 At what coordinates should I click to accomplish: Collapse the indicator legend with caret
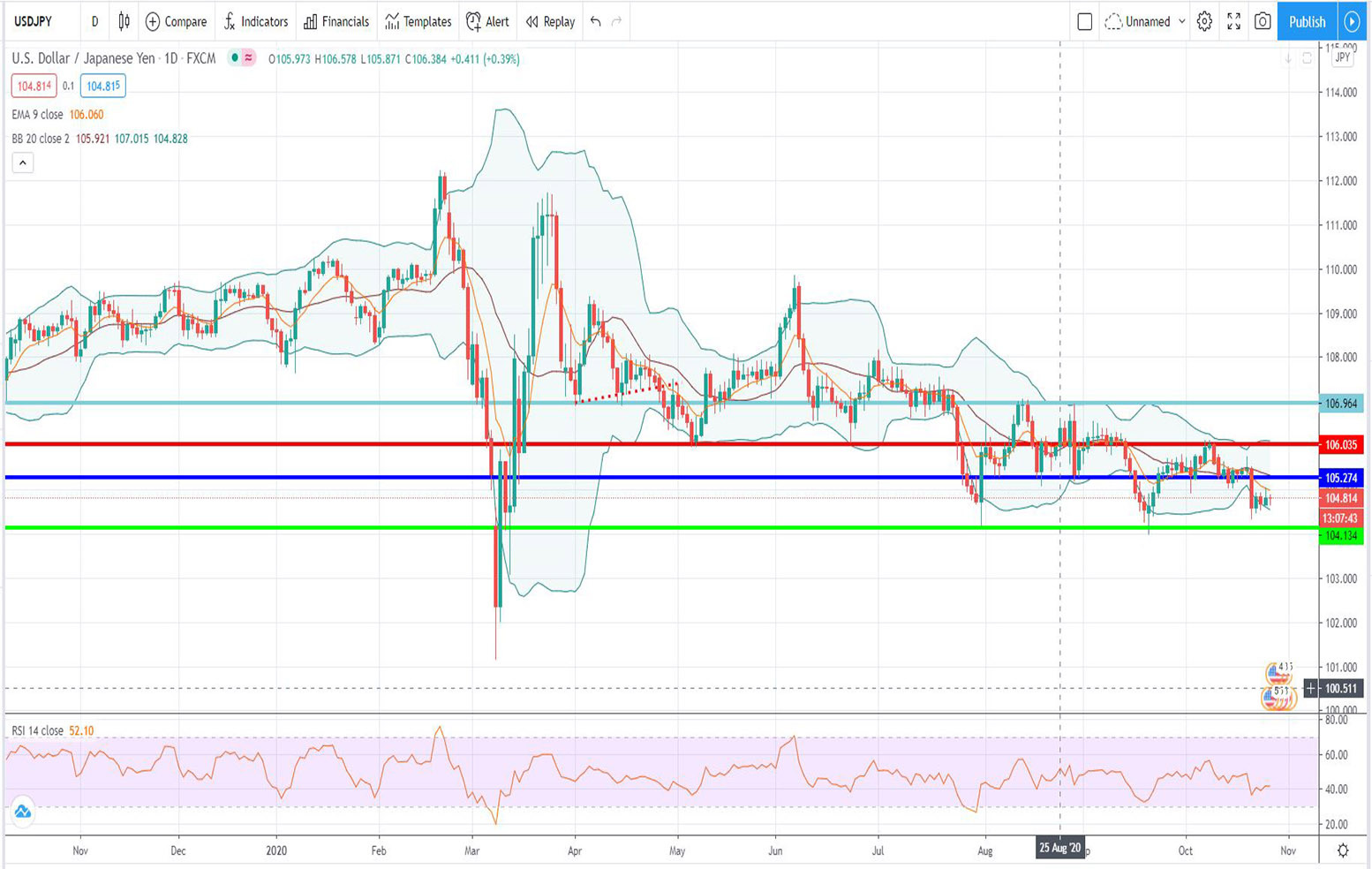tap(23, 162)
